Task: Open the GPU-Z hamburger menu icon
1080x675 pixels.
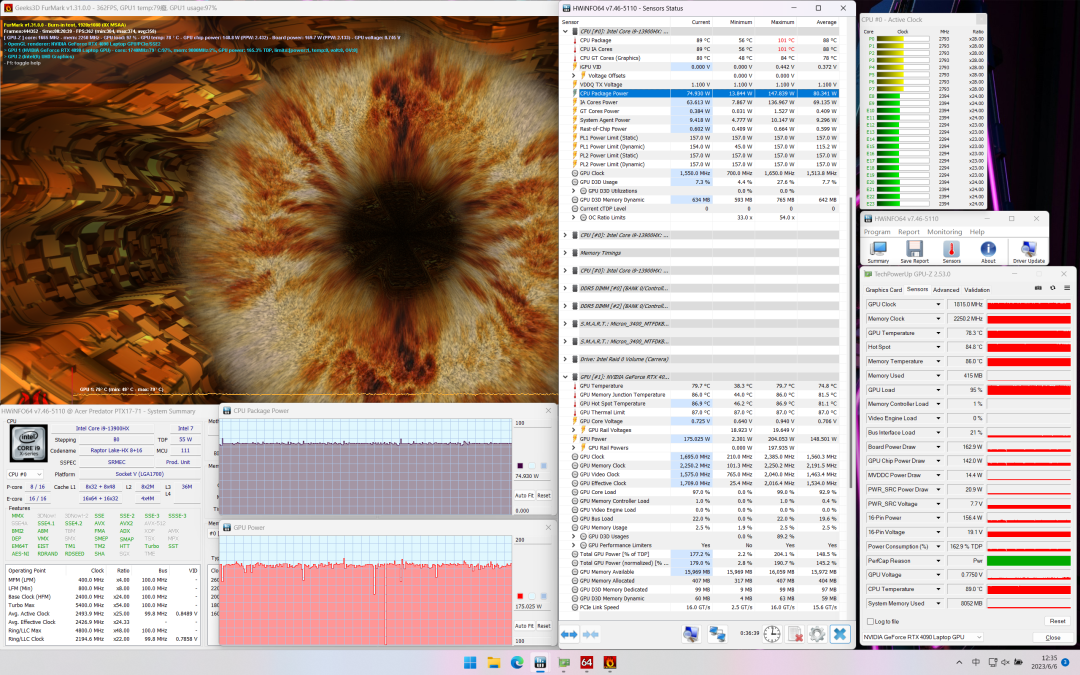Action: click(x=1065, y=289)
